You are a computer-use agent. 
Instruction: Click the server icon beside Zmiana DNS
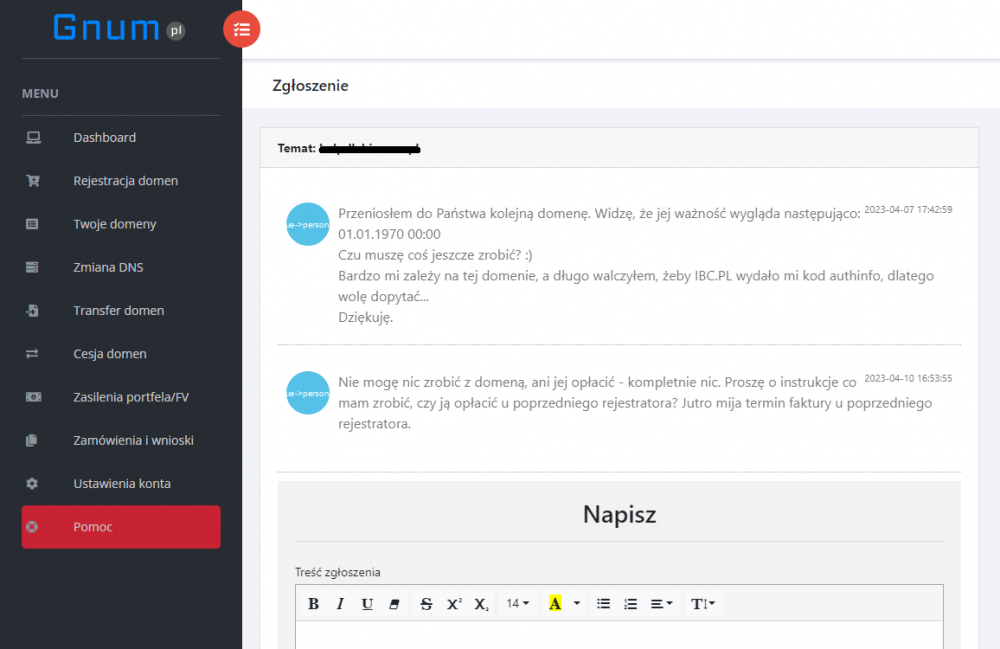[33, 267]
